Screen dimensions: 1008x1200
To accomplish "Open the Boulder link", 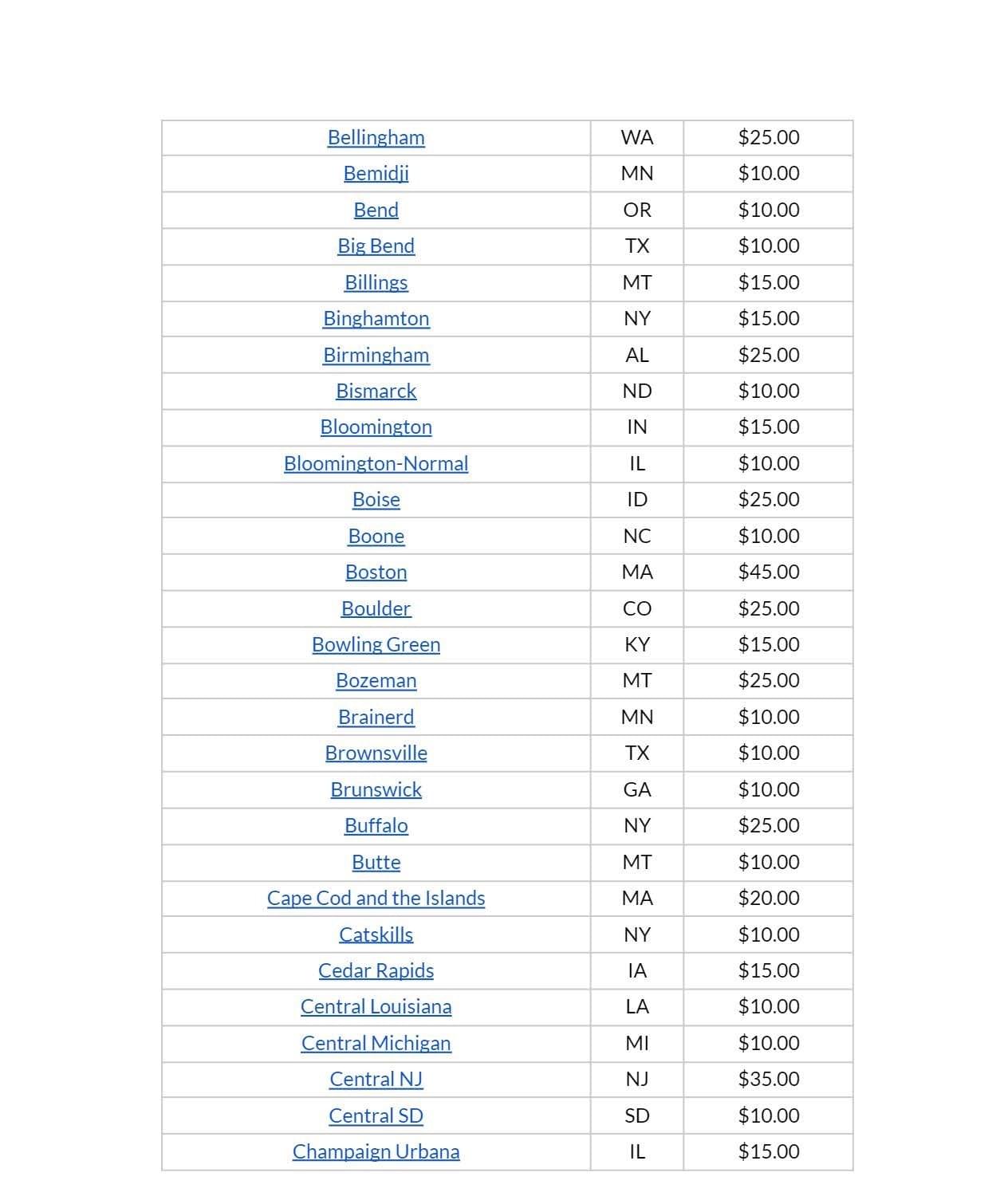I will click(x=376, y=608).
